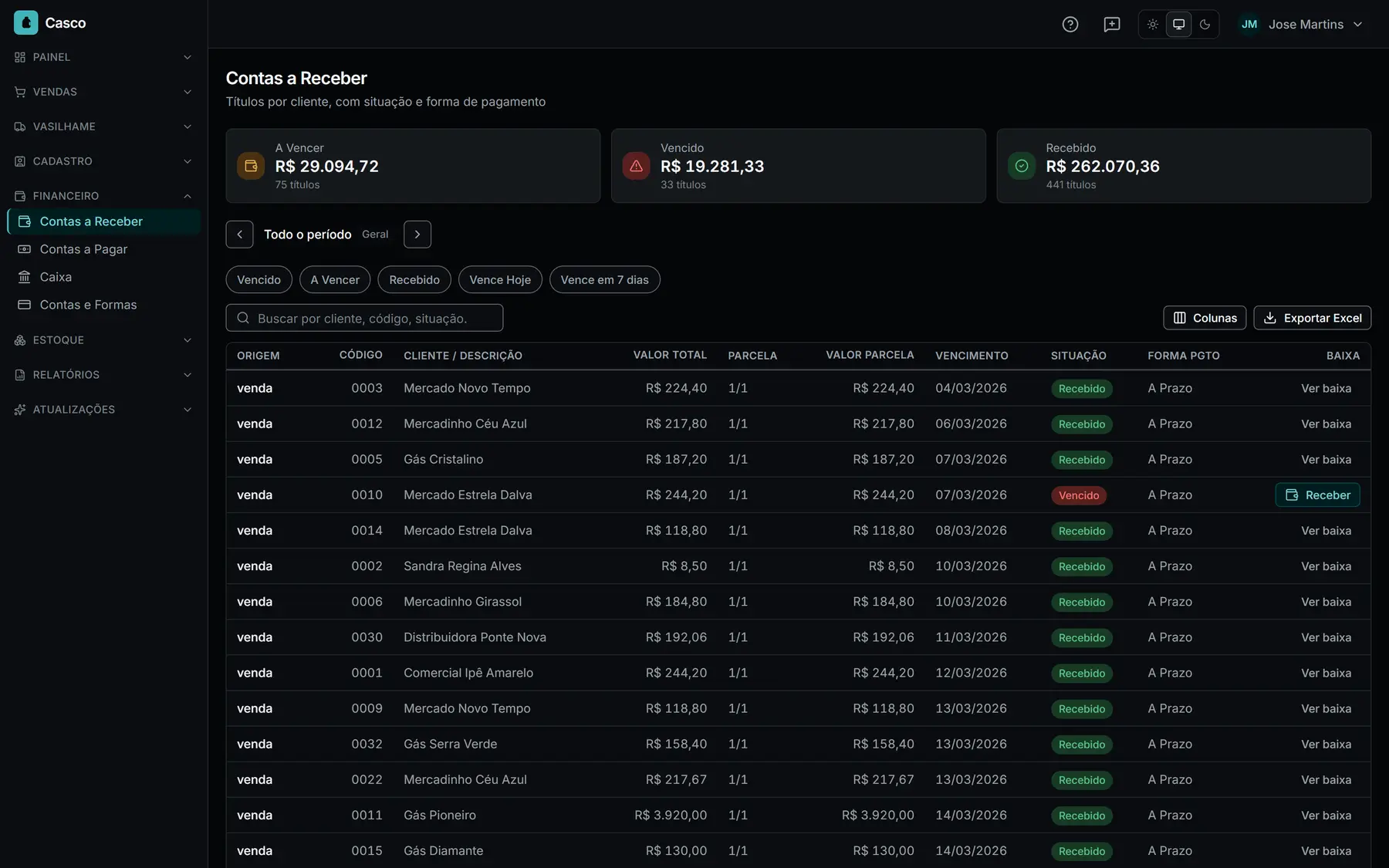This screenshot has width=1389, height=868.
Task: Open Contas a Pagar menu item
Action: [104, 249]
